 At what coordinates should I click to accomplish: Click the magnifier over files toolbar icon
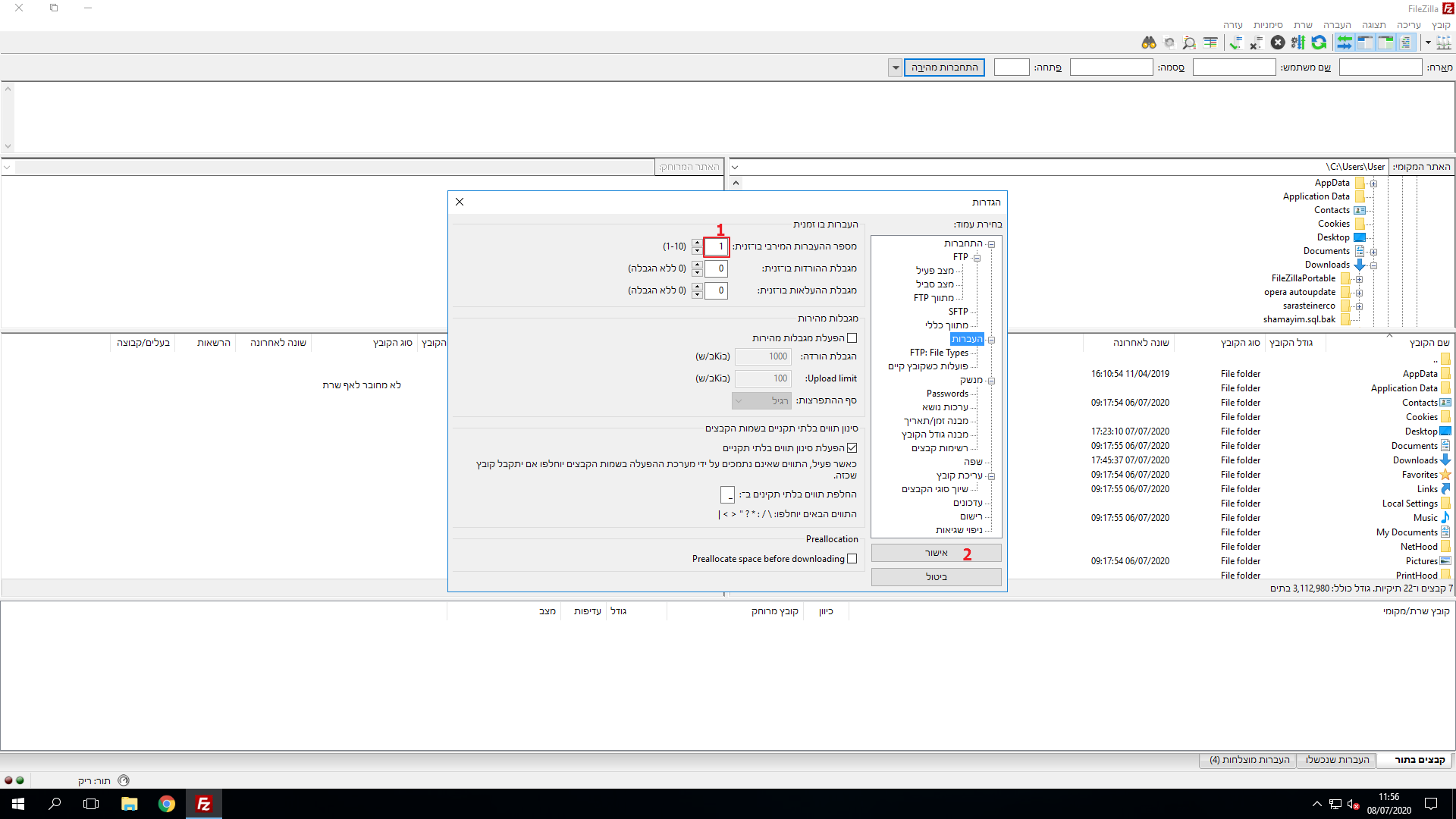click(1189, 42)
